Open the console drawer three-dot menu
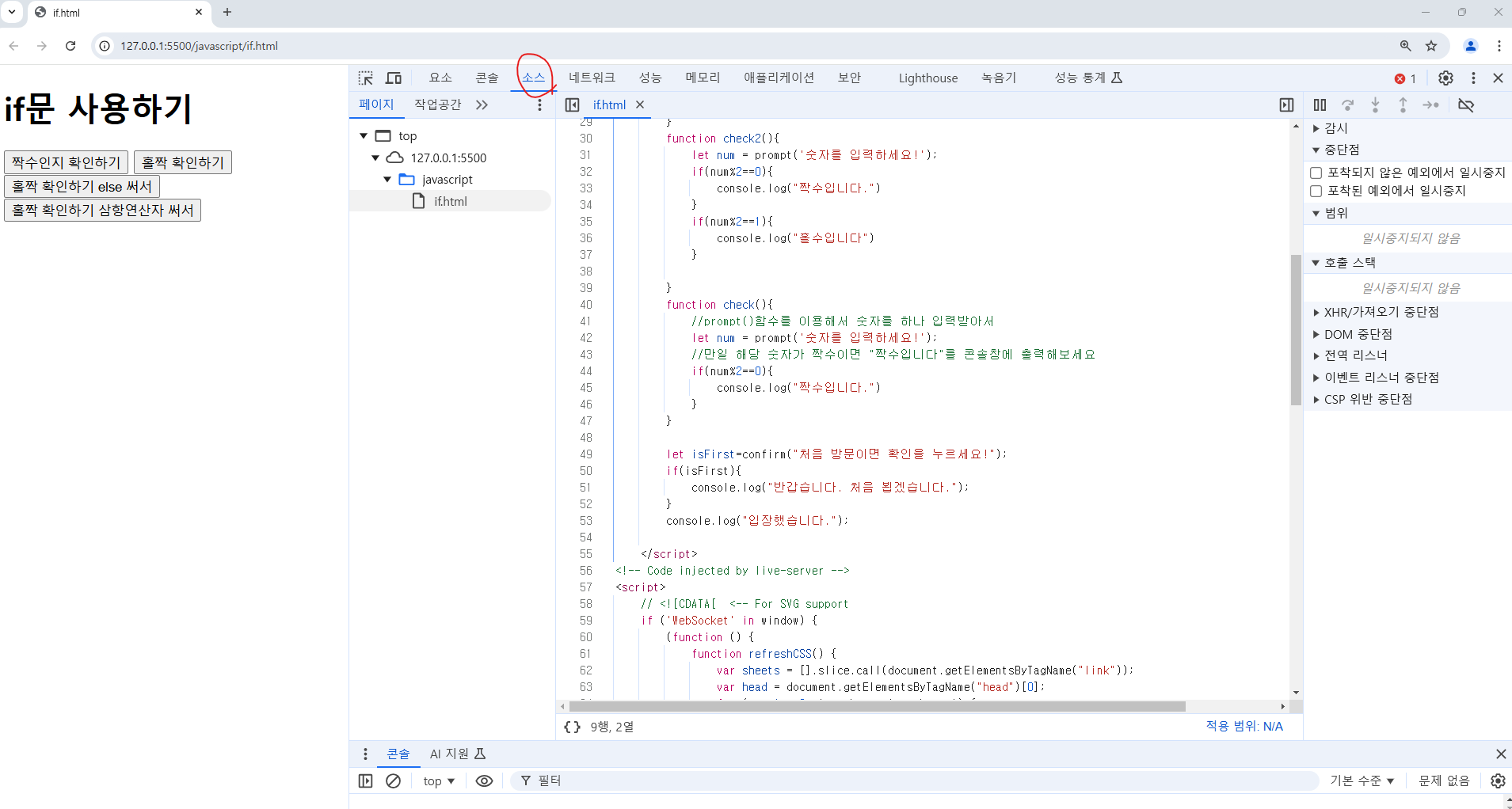This screenshot has height=809, width=1512. 365,754
